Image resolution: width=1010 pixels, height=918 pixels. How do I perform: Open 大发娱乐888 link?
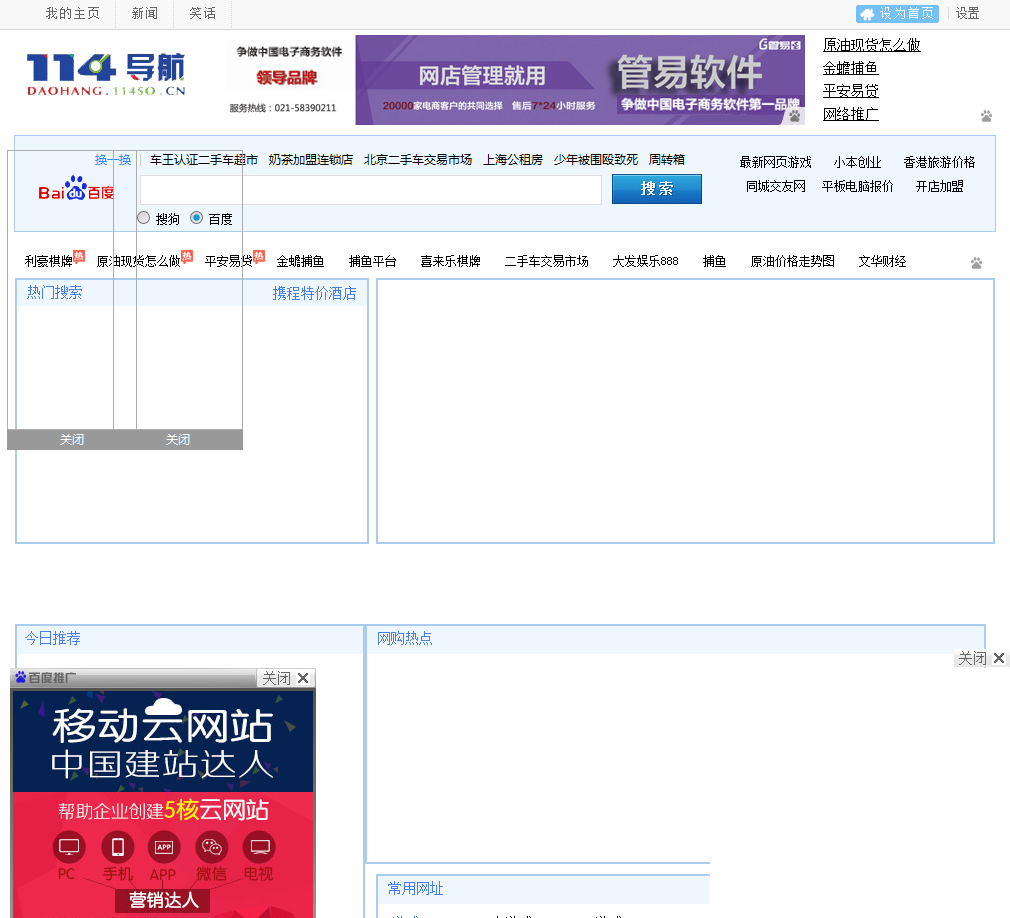click(645, 262)
